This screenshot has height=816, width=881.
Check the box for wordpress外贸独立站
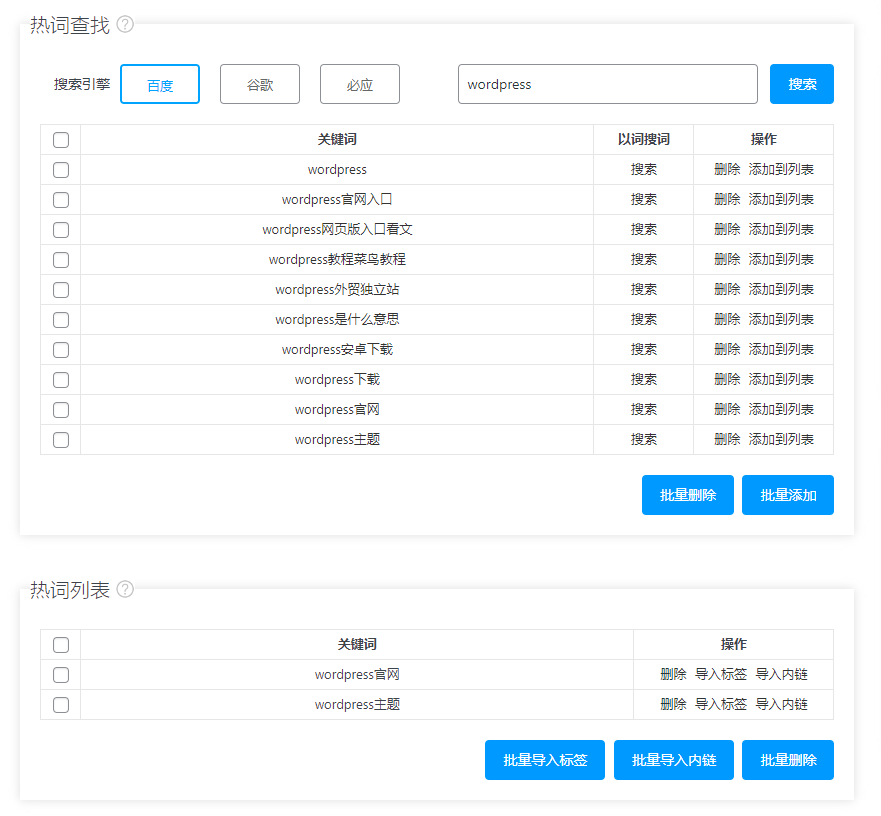click(x=61, y=290)
